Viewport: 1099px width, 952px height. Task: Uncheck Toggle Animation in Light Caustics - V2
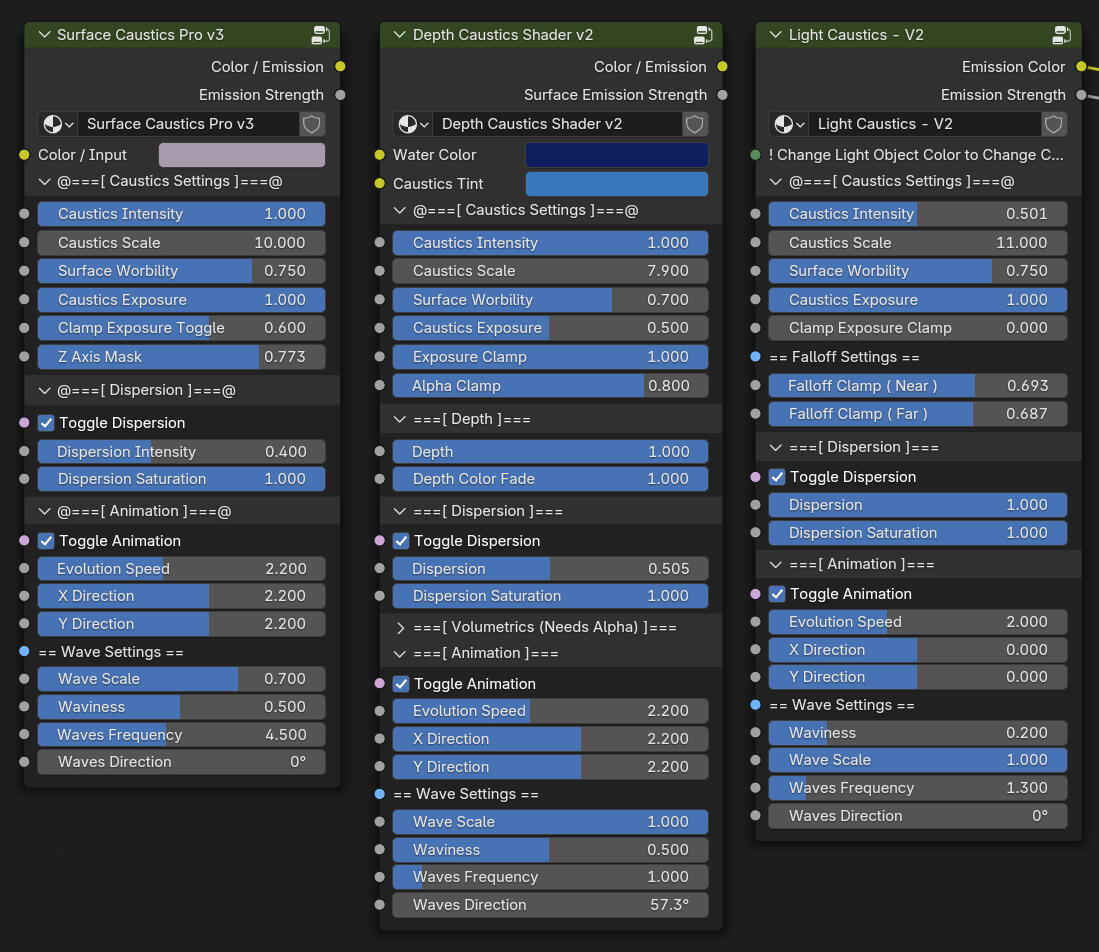pyautogui.click(x=777, y=594)
